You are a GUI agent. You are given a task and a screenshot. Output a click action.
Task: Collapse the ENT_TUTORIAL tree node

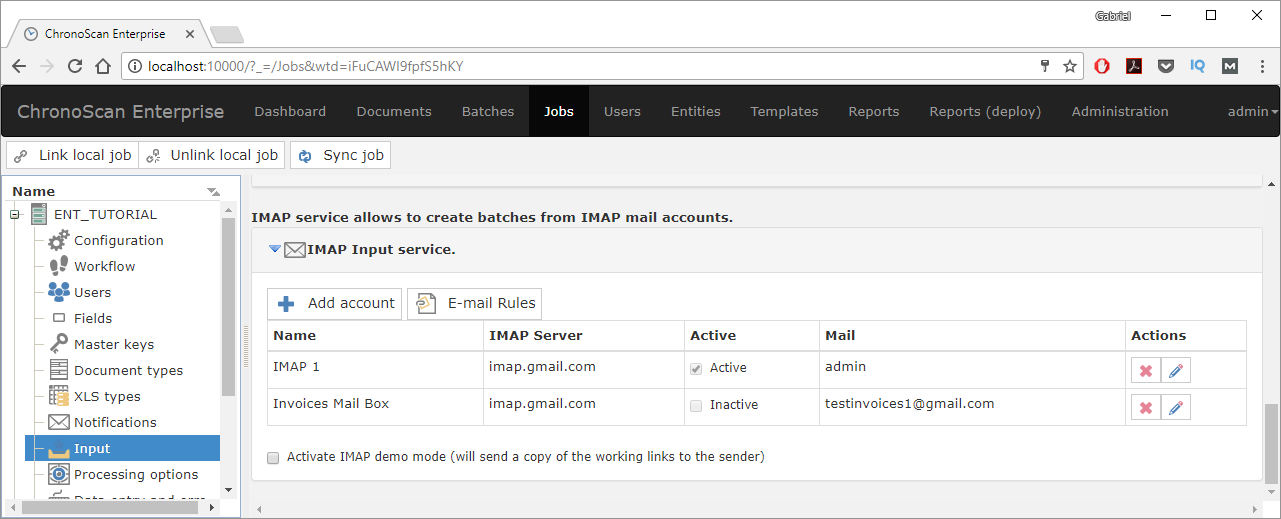coord(15,214)
